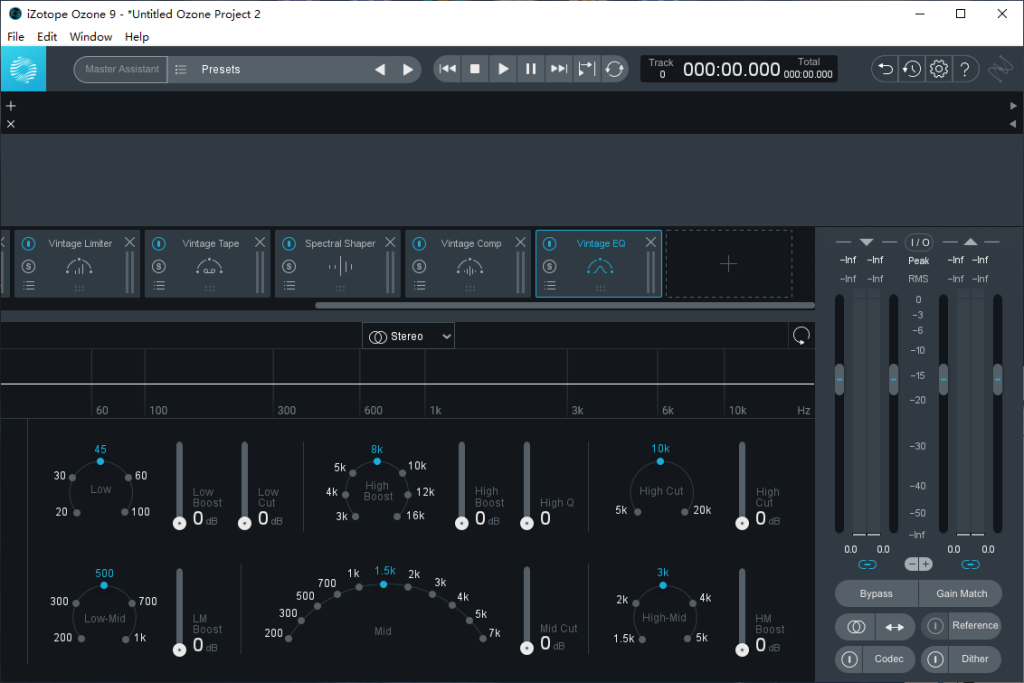Remove the Vintage Limiter module
The image size is (1024, 683).
coord(129,242)
